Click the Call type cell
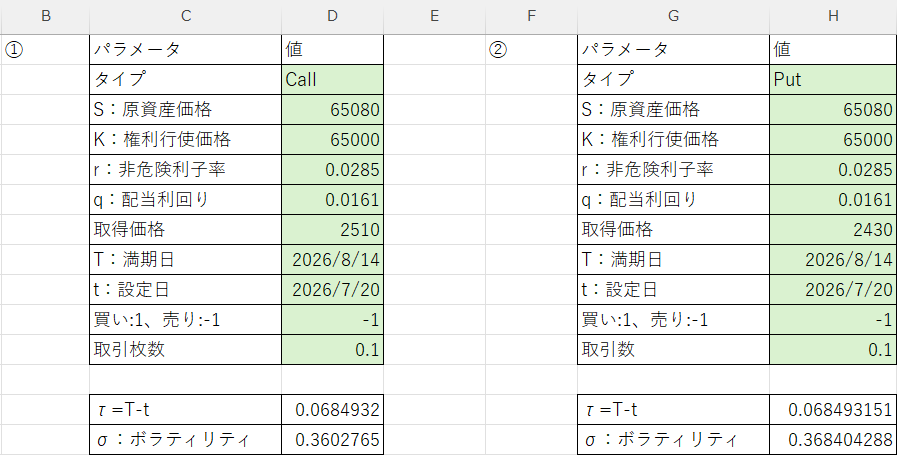897x455 pixels. click(332, 80)
